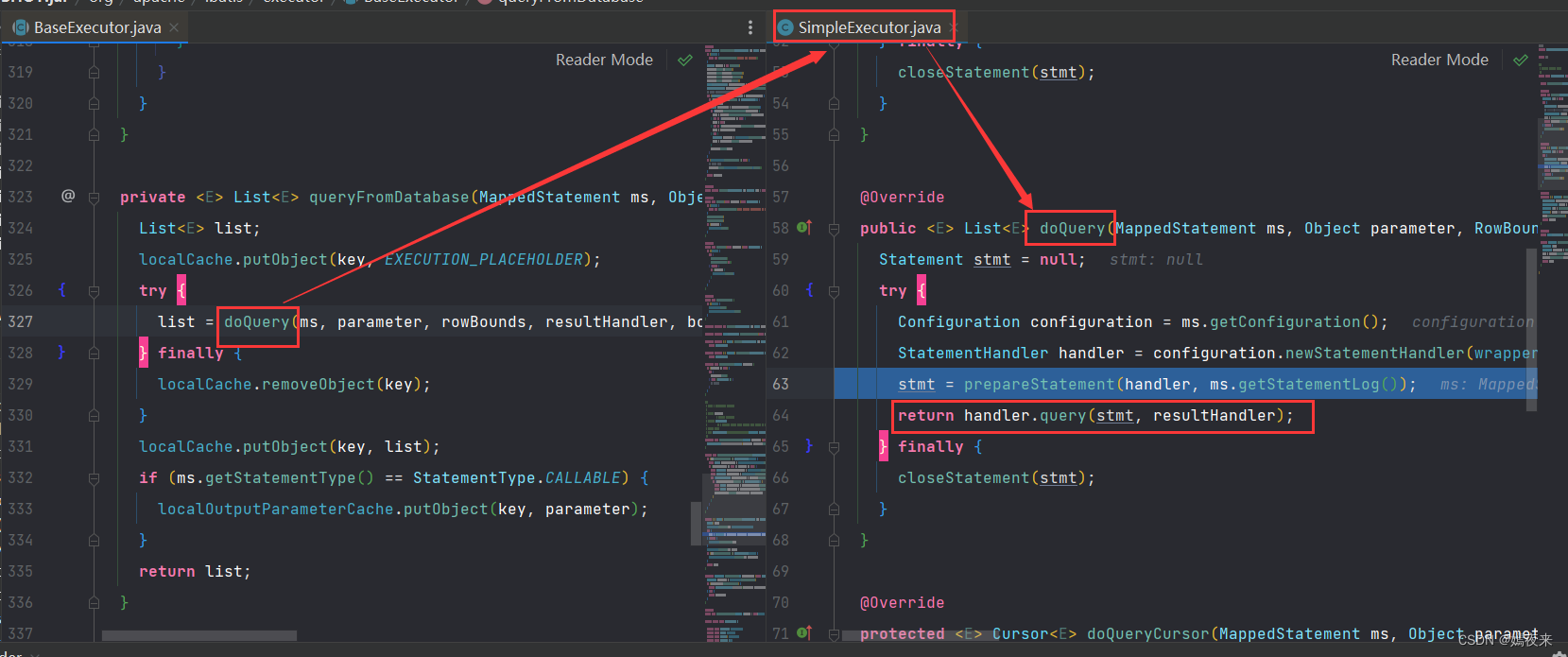Click getConfiguration call on line 61
Image resolution: width=1568 pixels, height=657 pixels.
tap(1284, 321)
